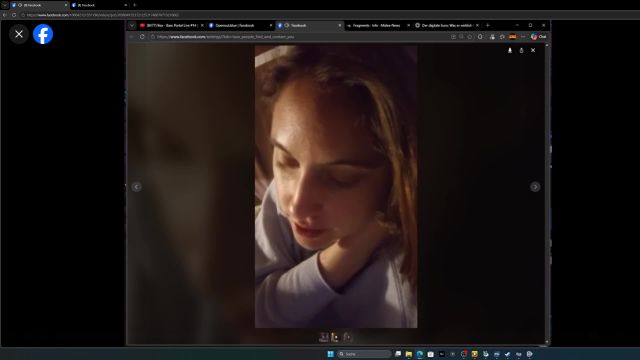640x360 pixels.
Task: Add a new tab in the inner browser
Action: [x=488, y=25]
